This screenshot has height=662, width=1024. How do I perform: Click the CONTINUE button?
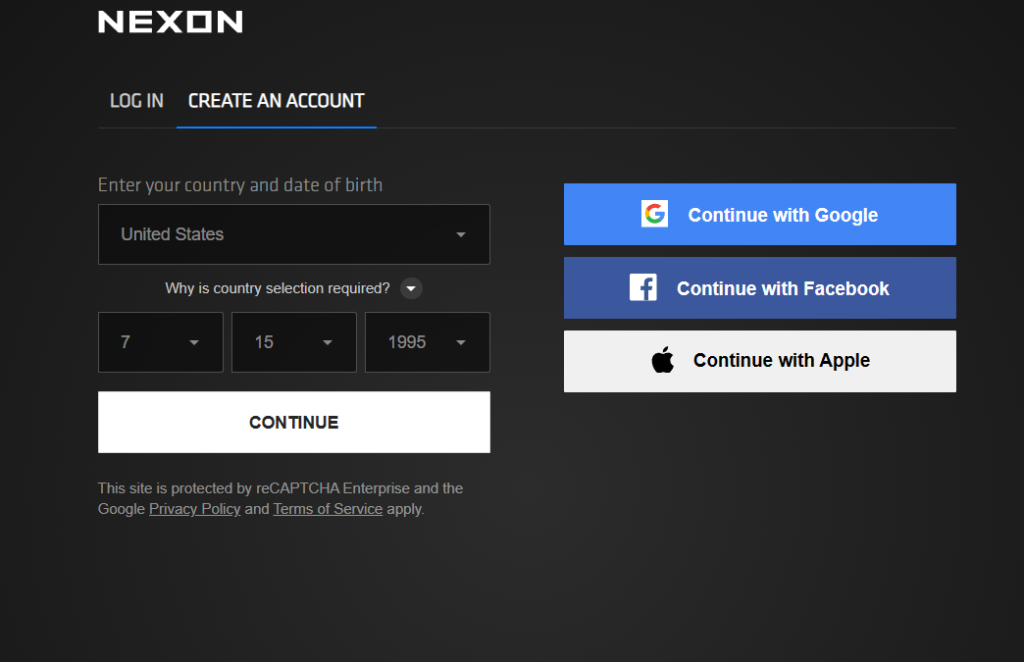294,422
